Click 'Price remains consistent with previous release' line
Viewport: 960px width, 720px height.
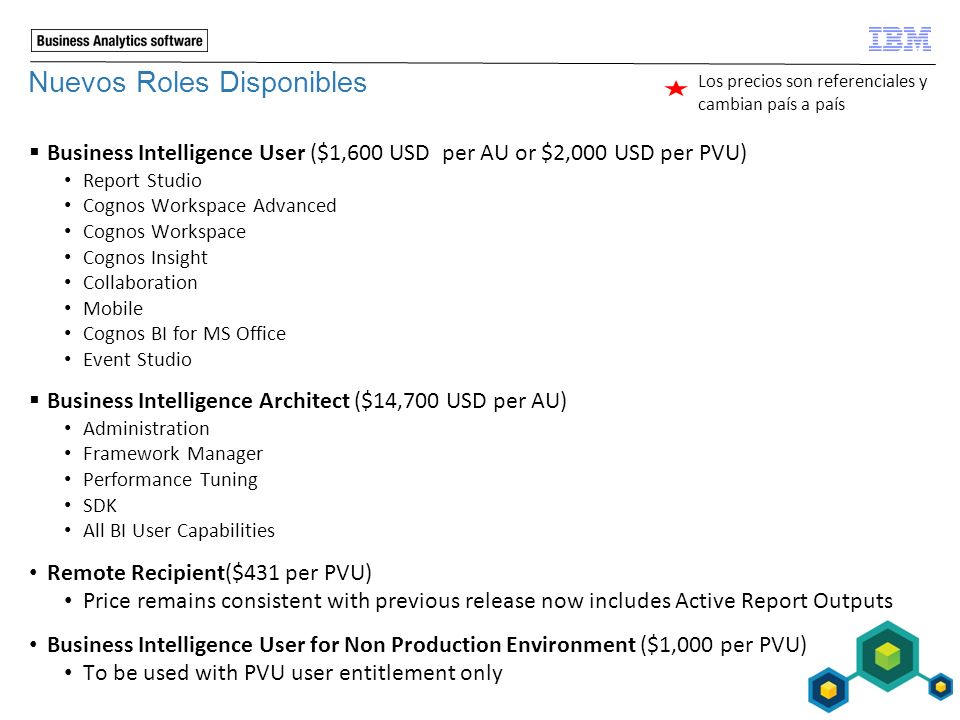[488, 601]
